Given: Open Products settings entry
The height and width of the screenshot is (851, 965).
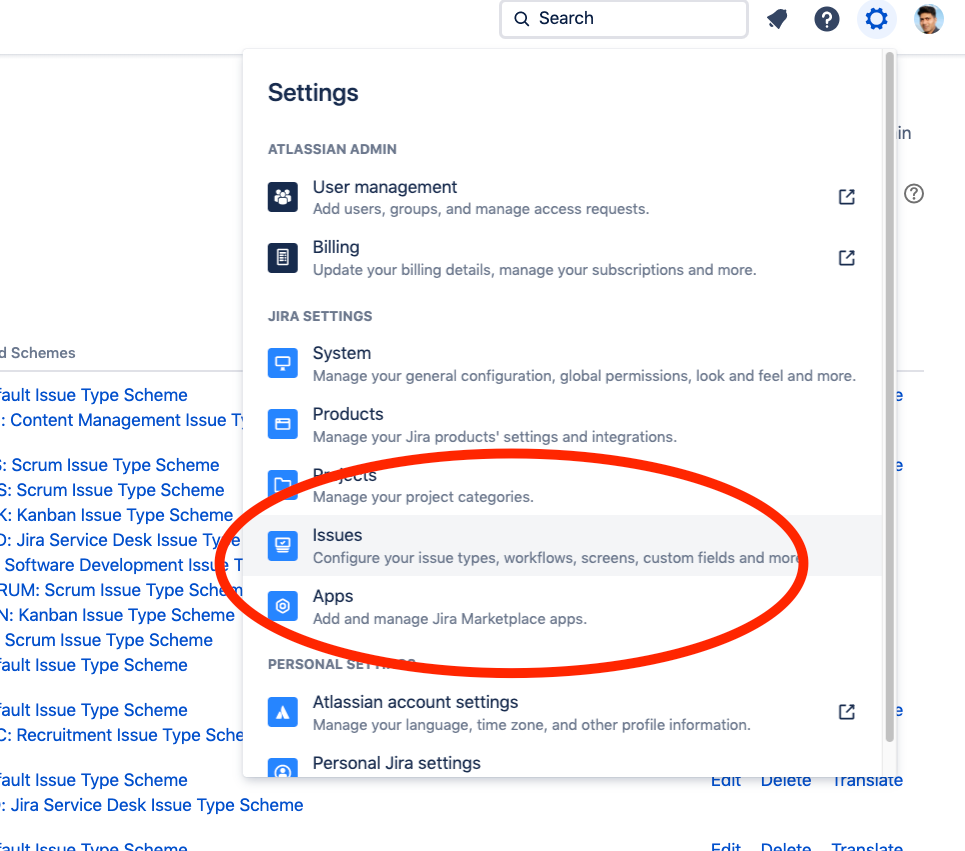Looking at the screenshot, I should pyautogui.click(x=563, y=424).
